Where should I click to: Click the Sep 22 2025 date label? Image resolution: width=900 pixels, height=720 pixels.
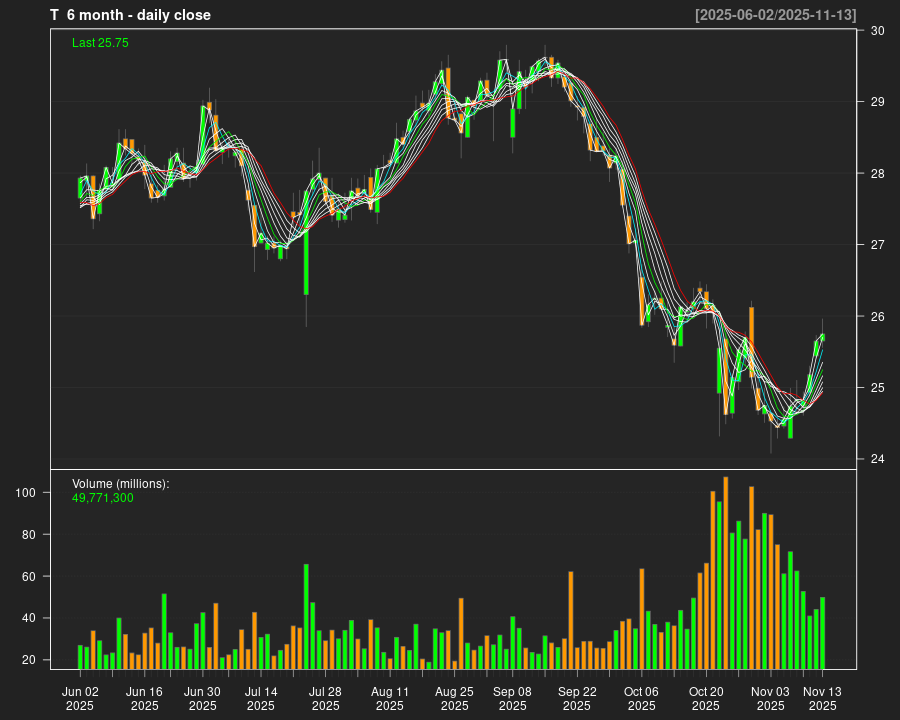[x=577, y=698]
